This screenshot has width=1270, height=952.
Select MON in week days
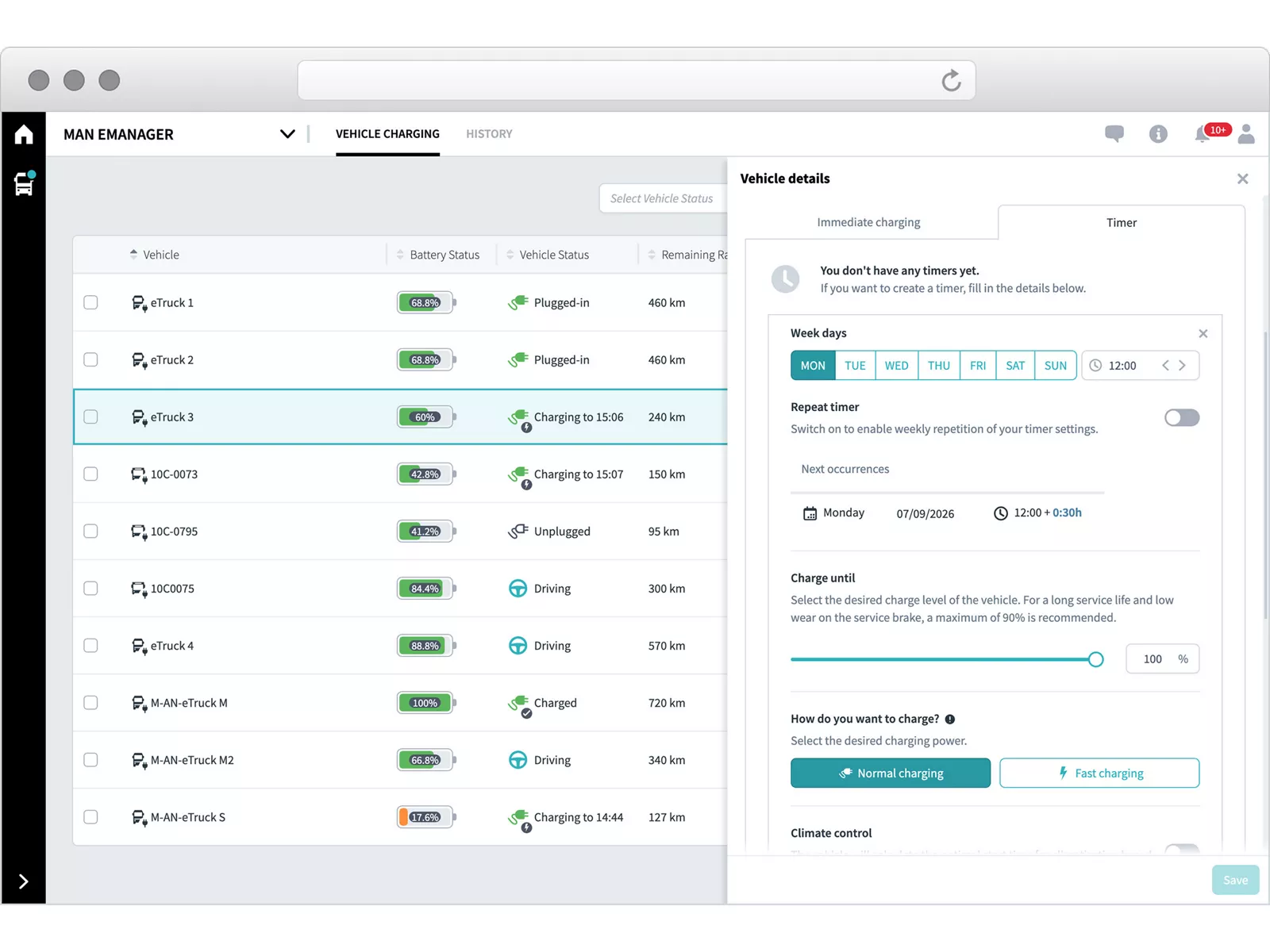(813, 365)
